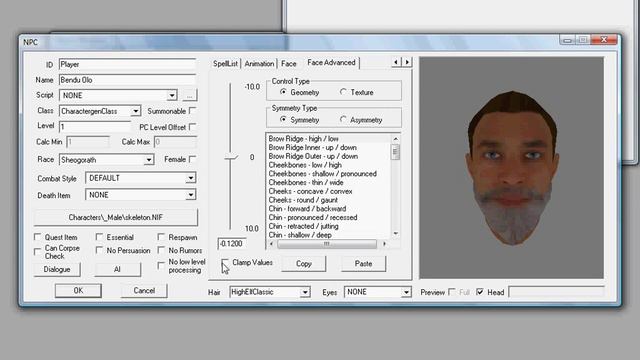Click the feature list scroll-down arrow

[x=395, y=233]
